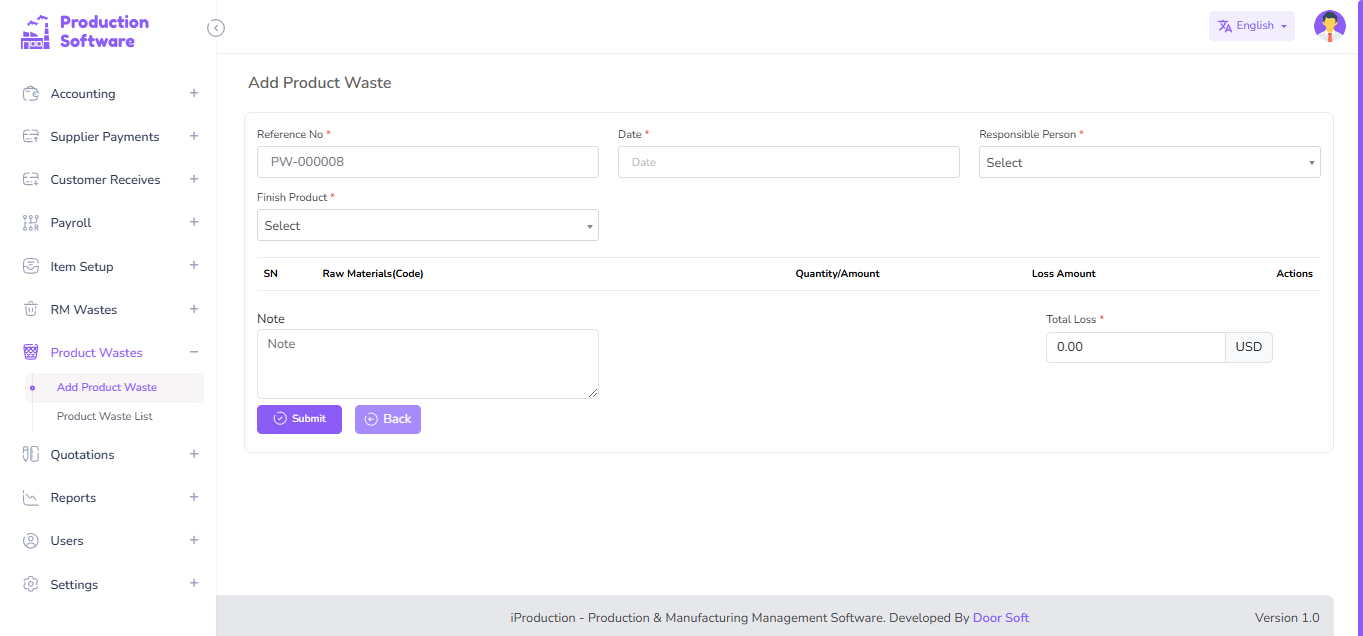Collapse the Product Wastes menu section

point(194,352)
